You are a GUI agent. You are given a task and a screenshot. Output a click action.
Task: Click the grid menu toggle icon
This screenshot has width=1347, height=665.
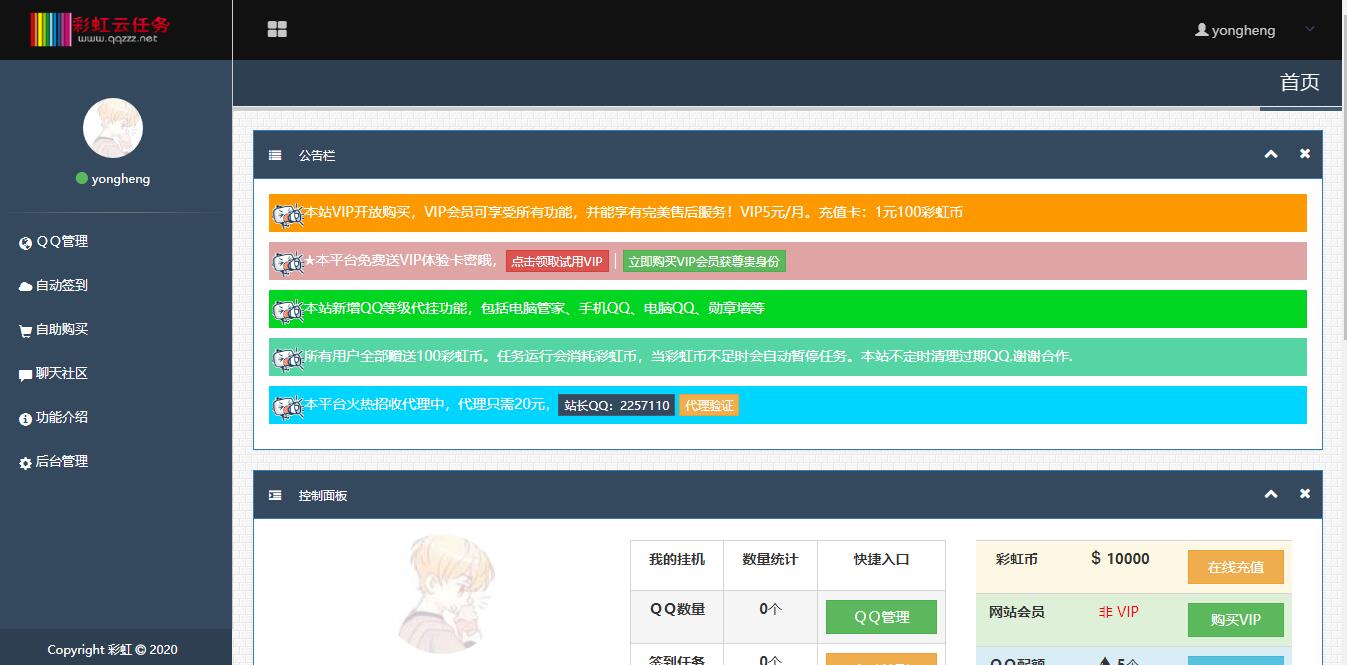tap(277, 30)
